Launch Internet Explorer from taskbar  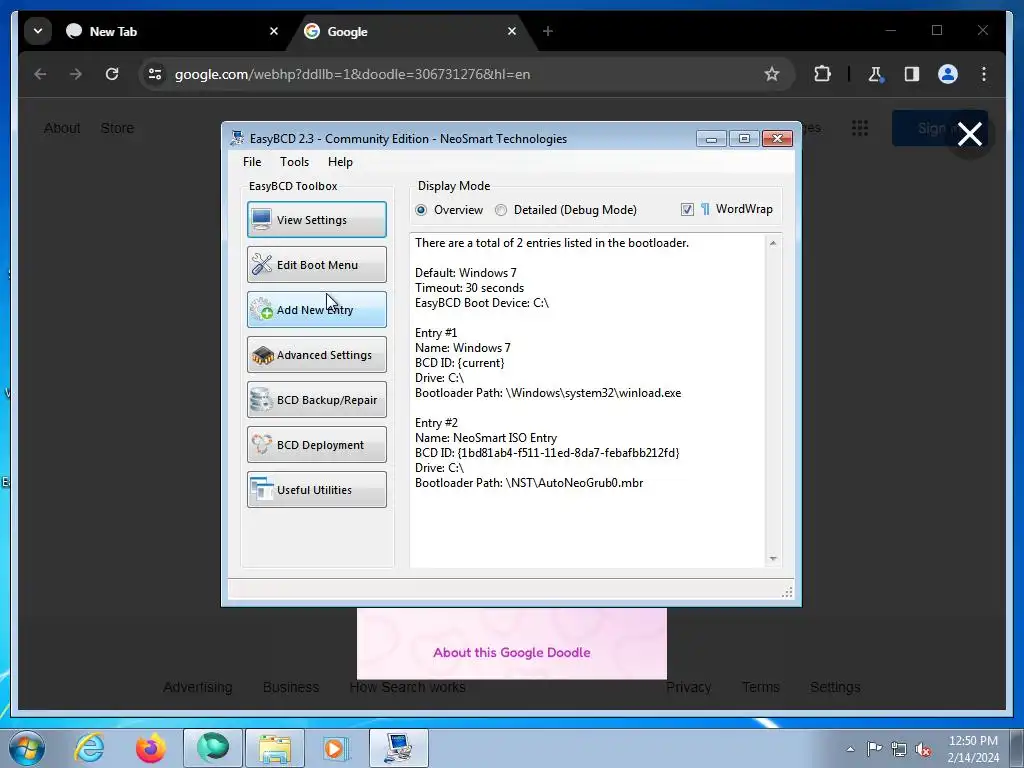point(89,748)
